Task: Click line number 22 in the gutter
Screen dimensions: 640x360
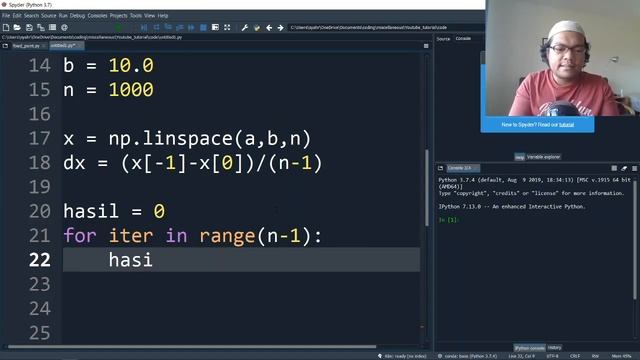Action: (40, 260)
